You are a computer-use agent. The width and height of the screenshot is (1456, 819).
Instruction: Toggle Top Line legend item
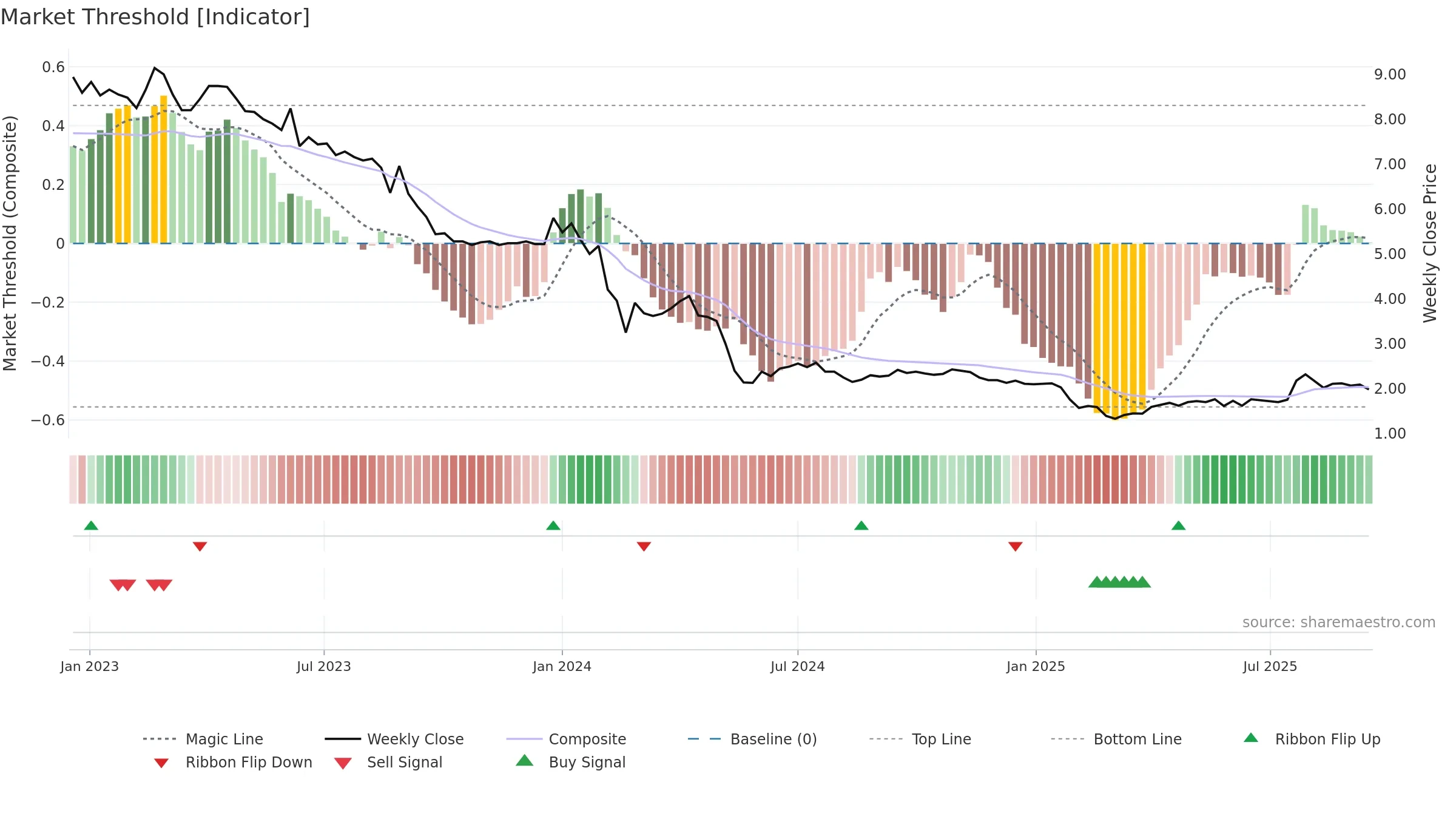click(920, 739)
